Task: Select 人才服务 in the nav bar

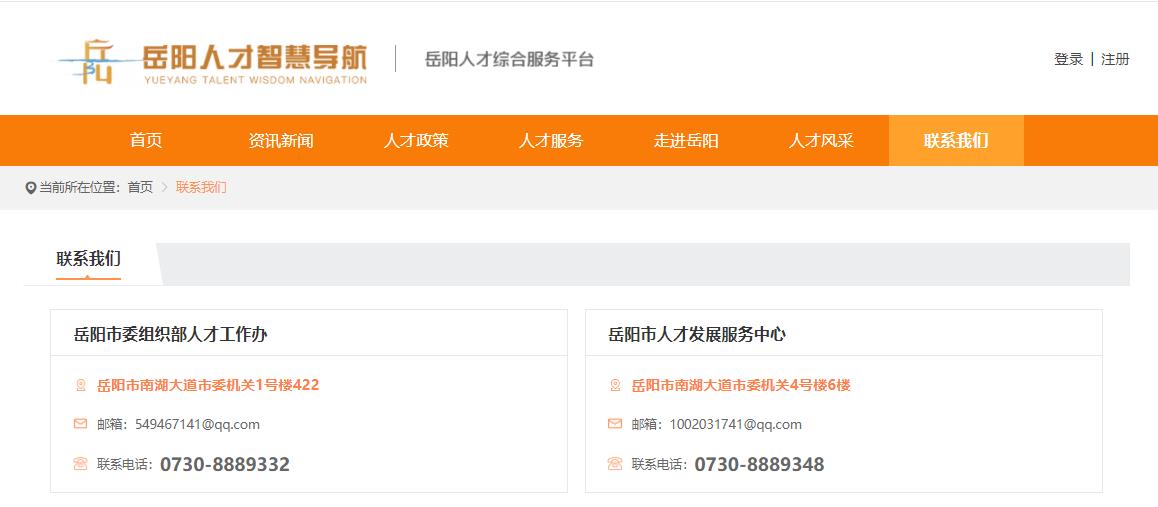Action: [551, 140]
